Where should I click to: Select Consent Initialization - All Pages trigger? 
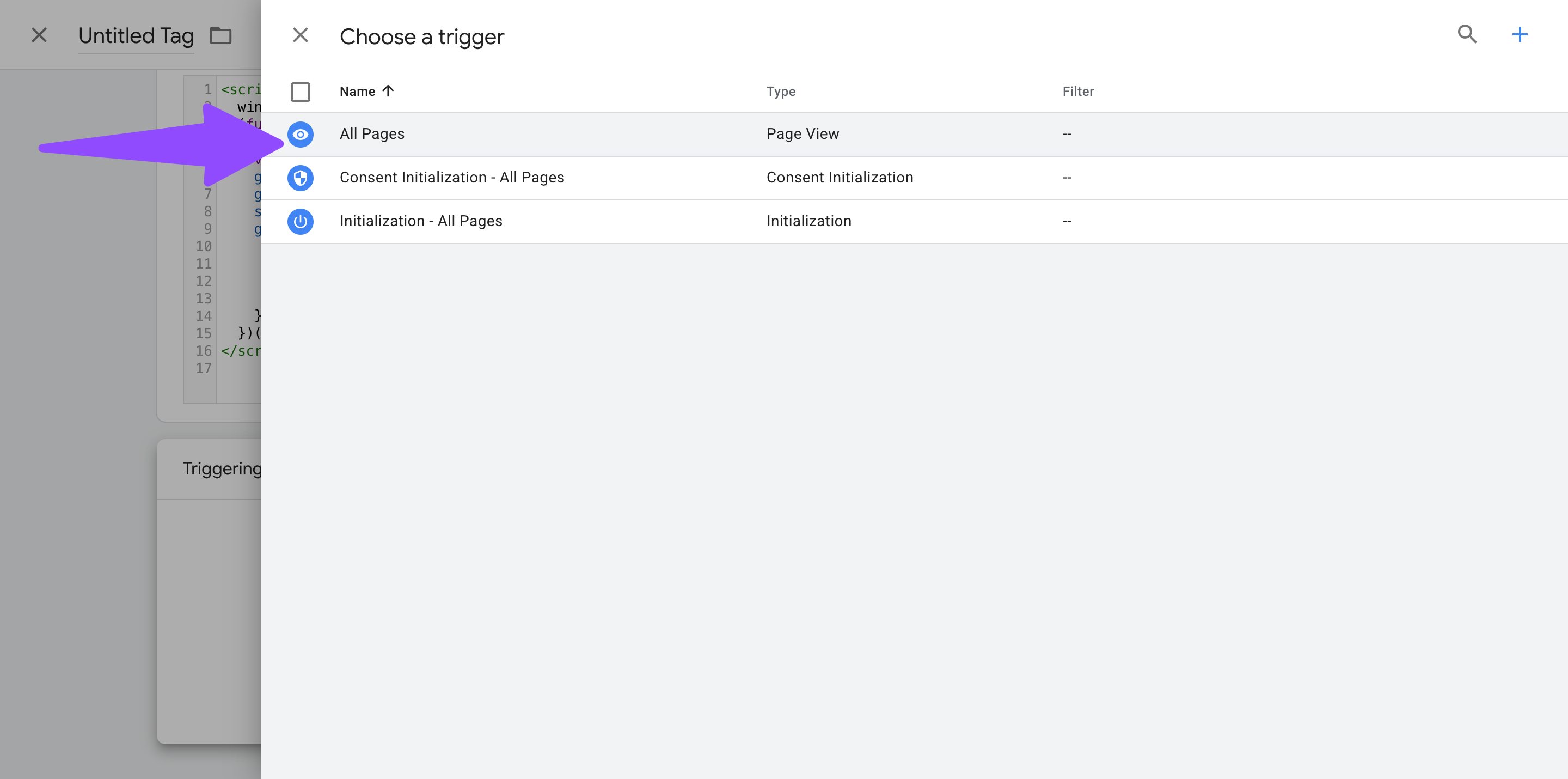452,177
